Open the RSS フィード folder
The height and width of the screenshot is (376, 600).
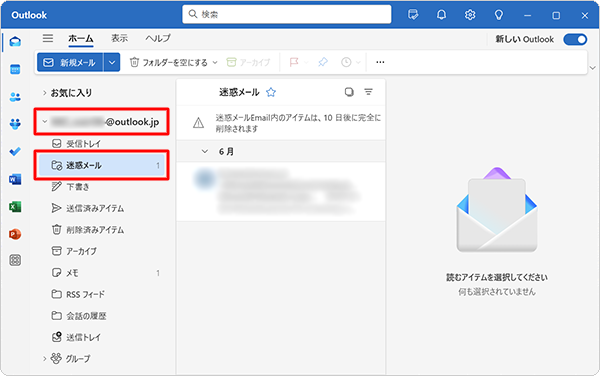pyautogui.click(x=101, y=294)
